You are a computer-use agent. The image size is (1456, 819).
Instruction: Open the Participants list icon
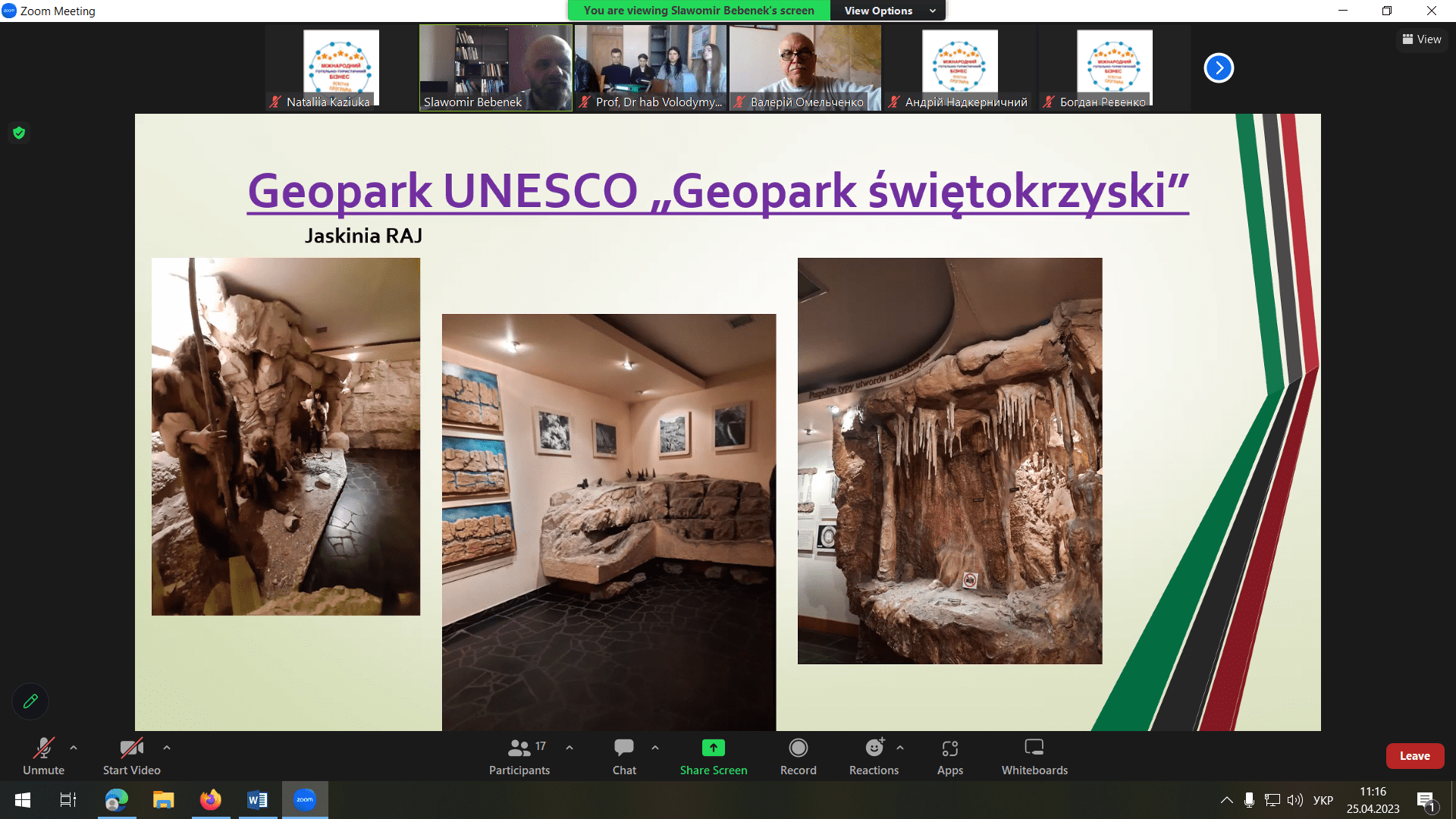519,748
